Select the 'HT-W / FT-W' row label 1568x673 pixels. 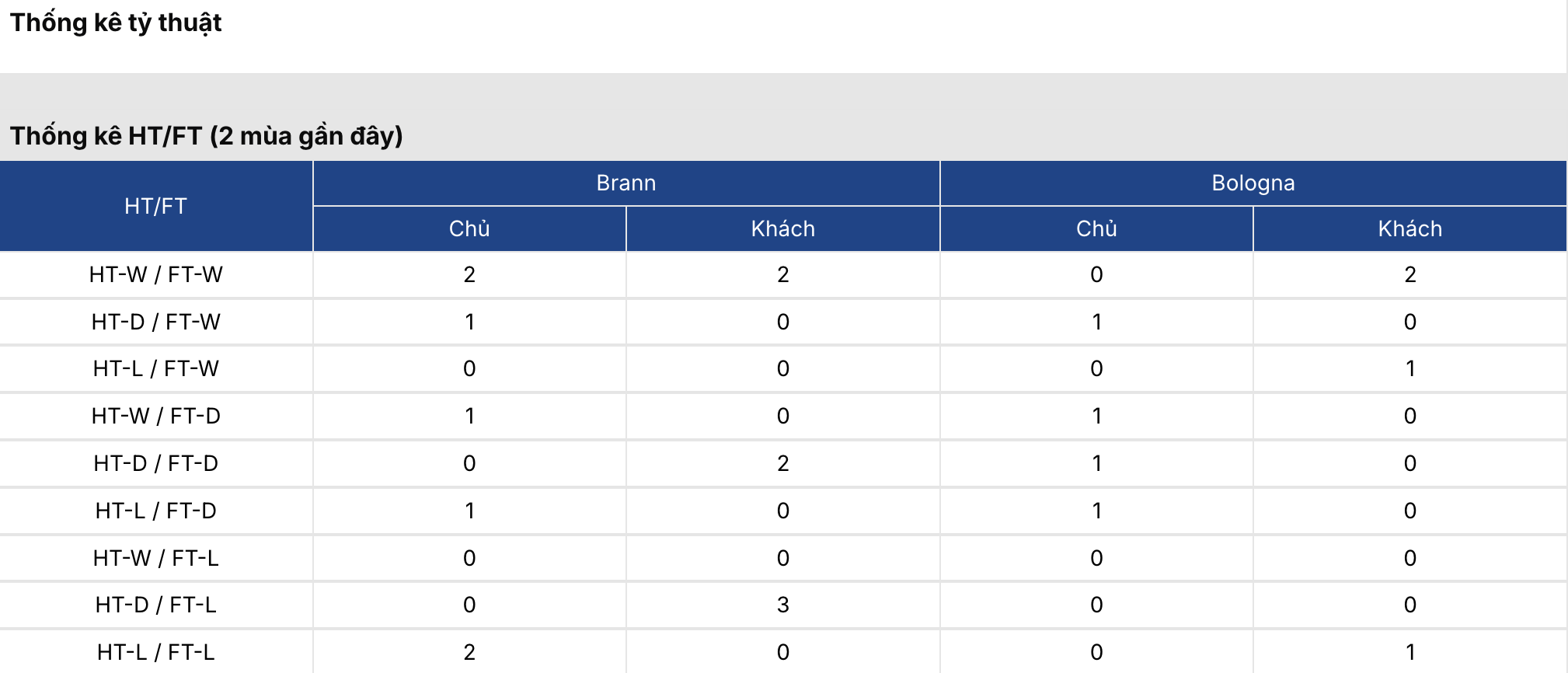pos(156,274)
